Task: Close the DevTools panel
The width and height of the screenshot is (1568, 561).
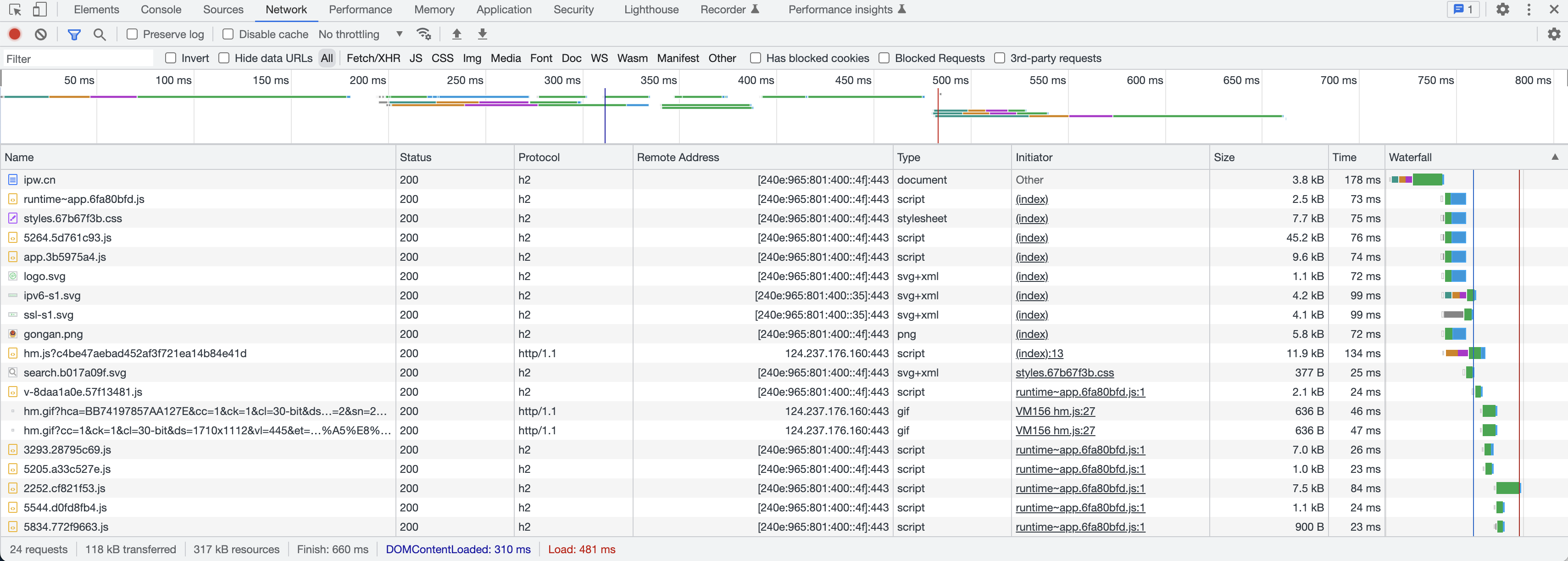Action: pos(1554,10)
